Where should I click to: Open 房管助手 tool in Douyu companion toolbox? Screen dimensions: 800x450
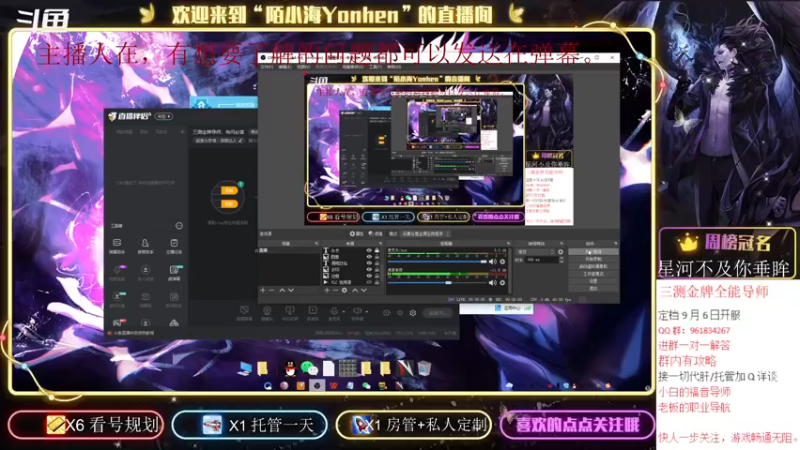(x=145, y=245)
